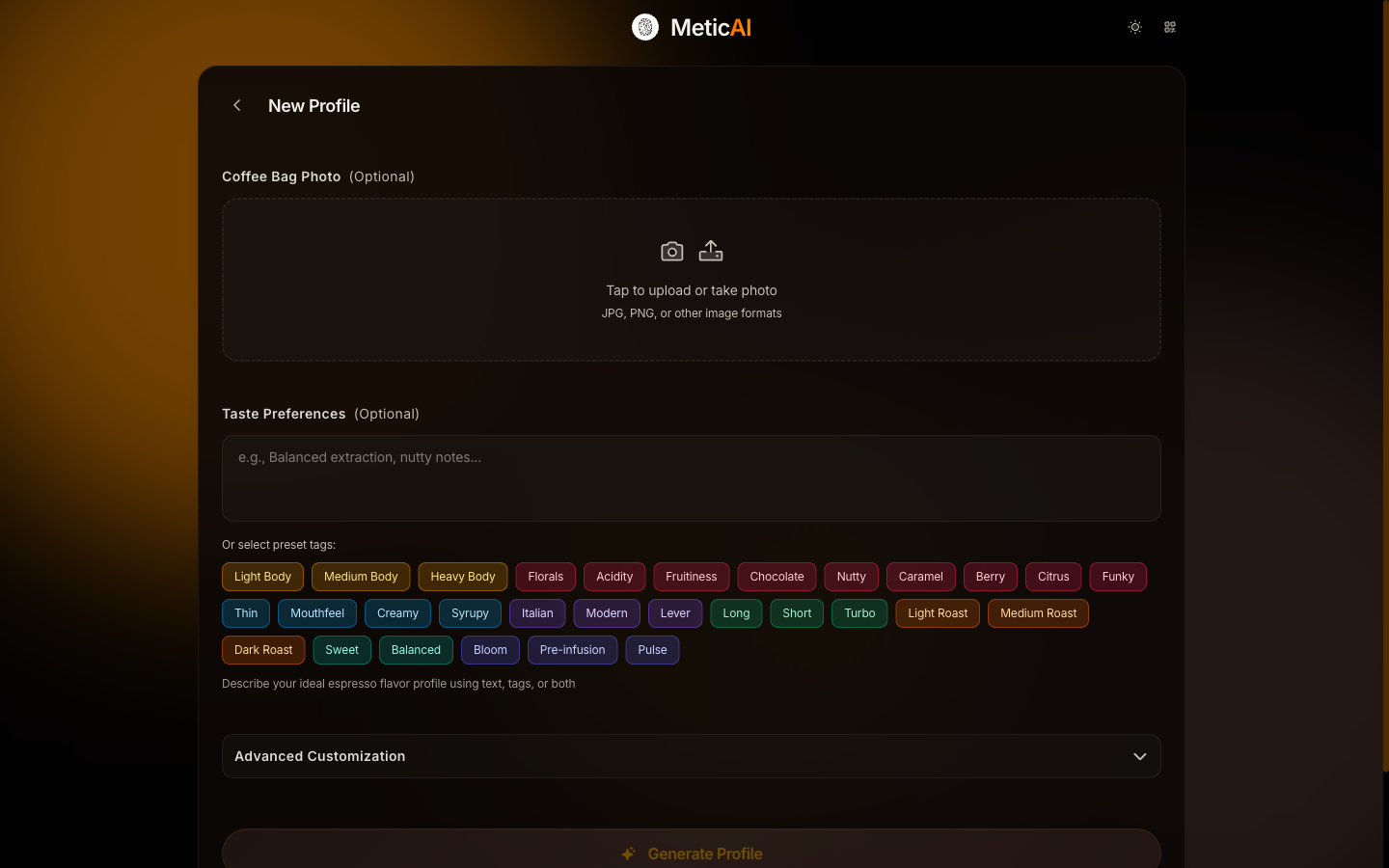Click the vertical page scrollbar
This screenshot has width=1389, height=868.
tap(1385, 386)
